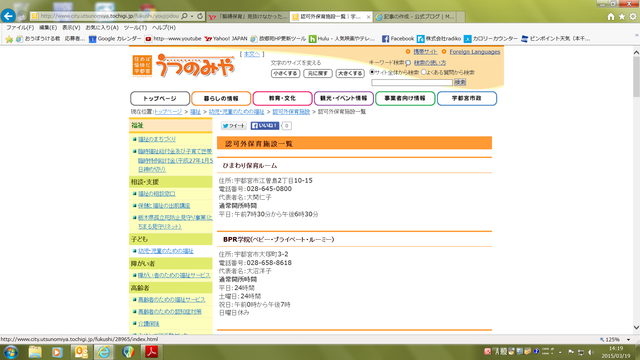640x360 pixels.
Task: Expand the favorites bar overflow chevron
Action: tap(636, 36)
